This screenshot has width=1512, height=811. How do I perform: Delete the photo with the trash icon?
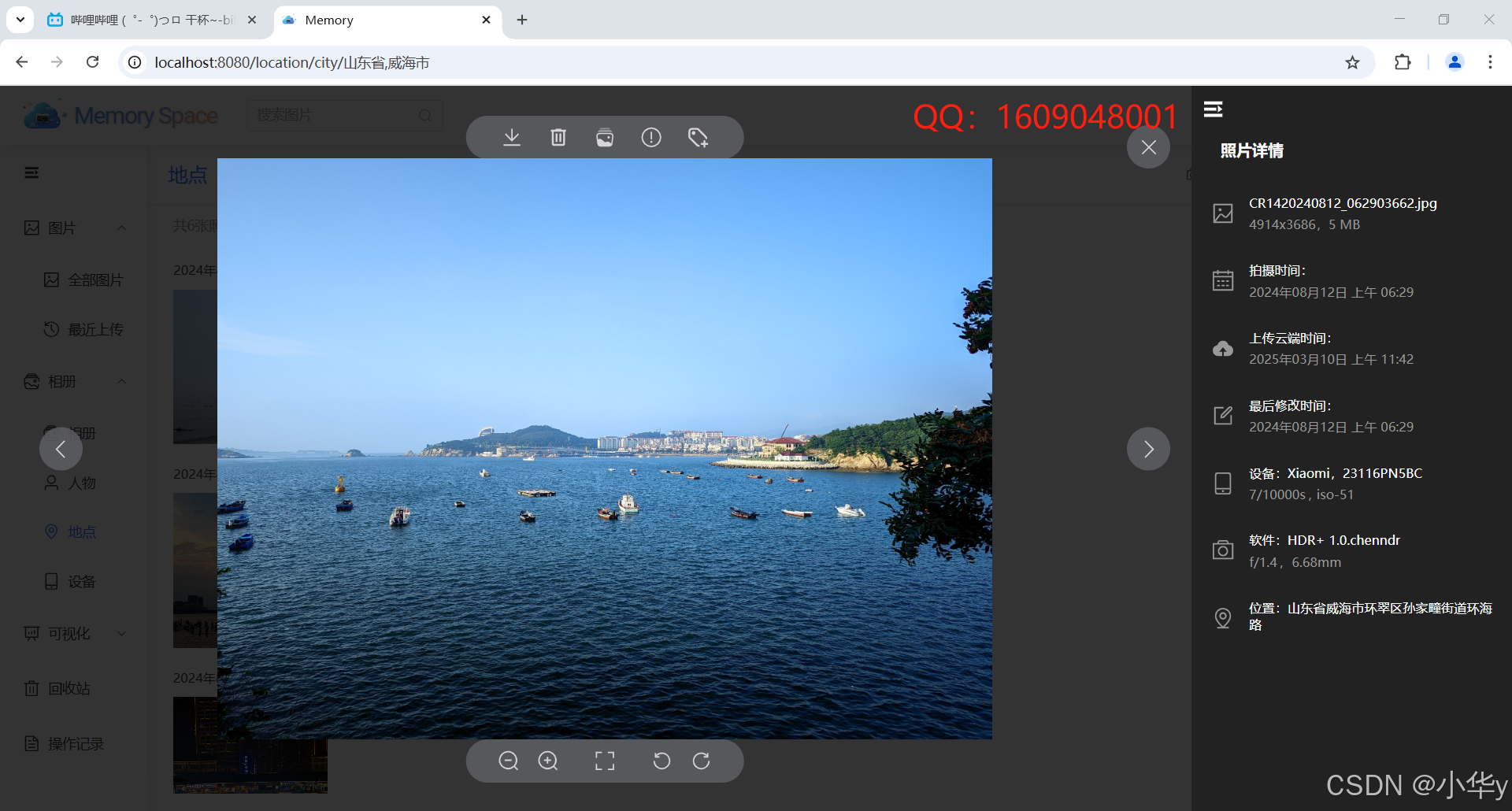point(558,138)
